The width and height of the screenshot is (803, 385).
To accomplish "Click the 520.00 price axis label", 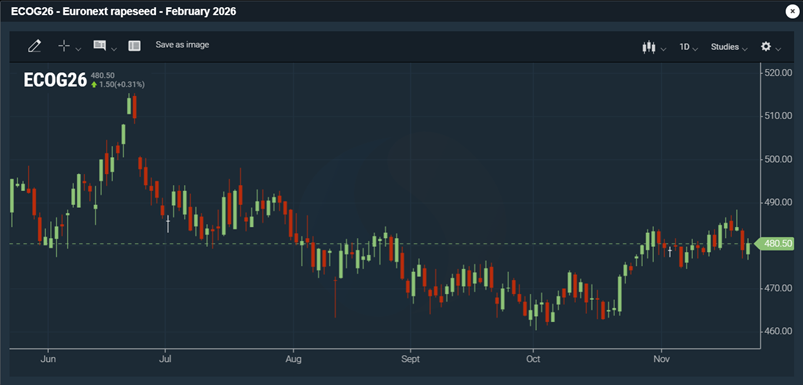I will [777, 73].
